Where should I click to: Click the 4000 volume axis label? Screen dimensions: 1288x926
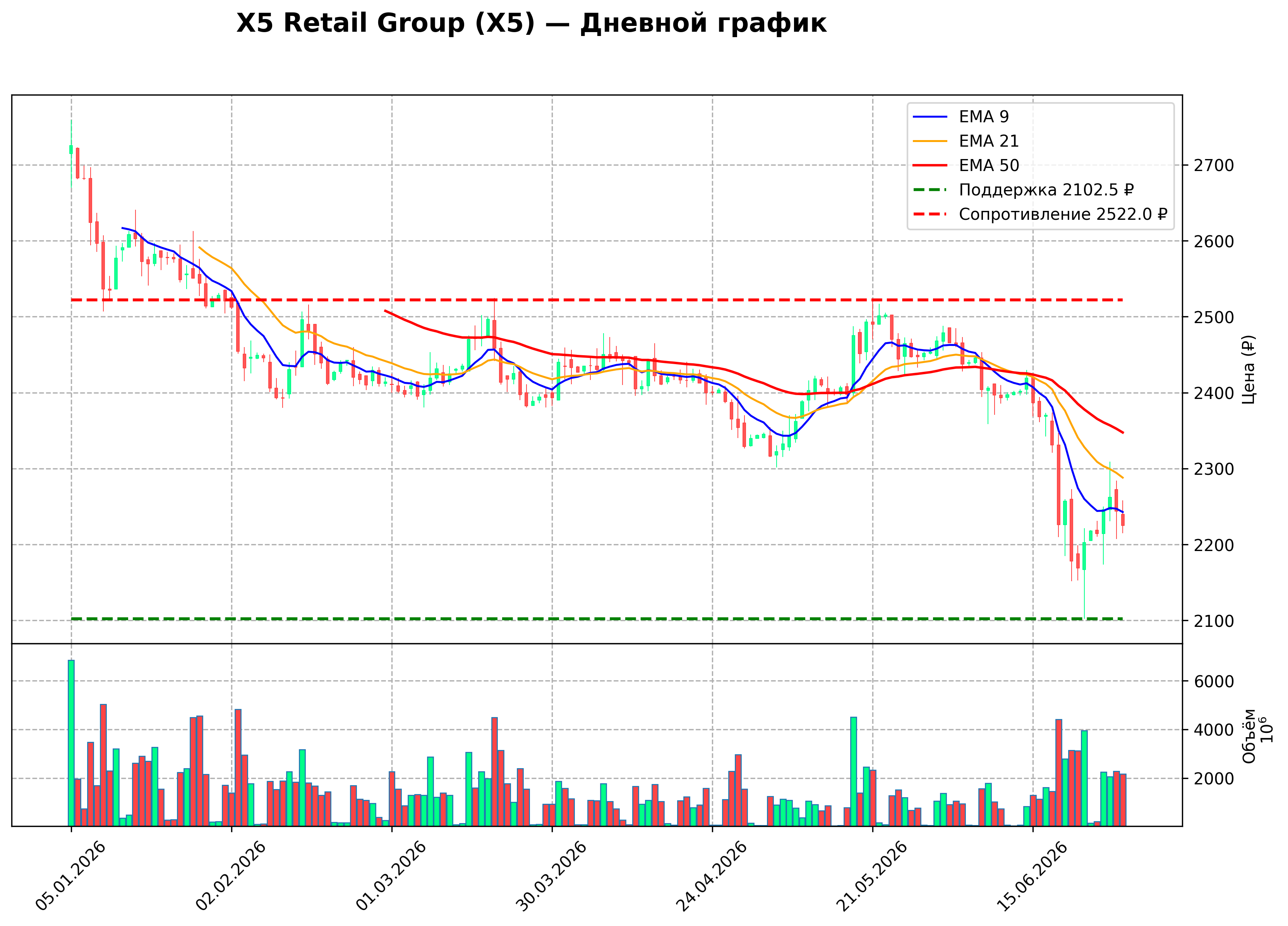(1214, 730)
